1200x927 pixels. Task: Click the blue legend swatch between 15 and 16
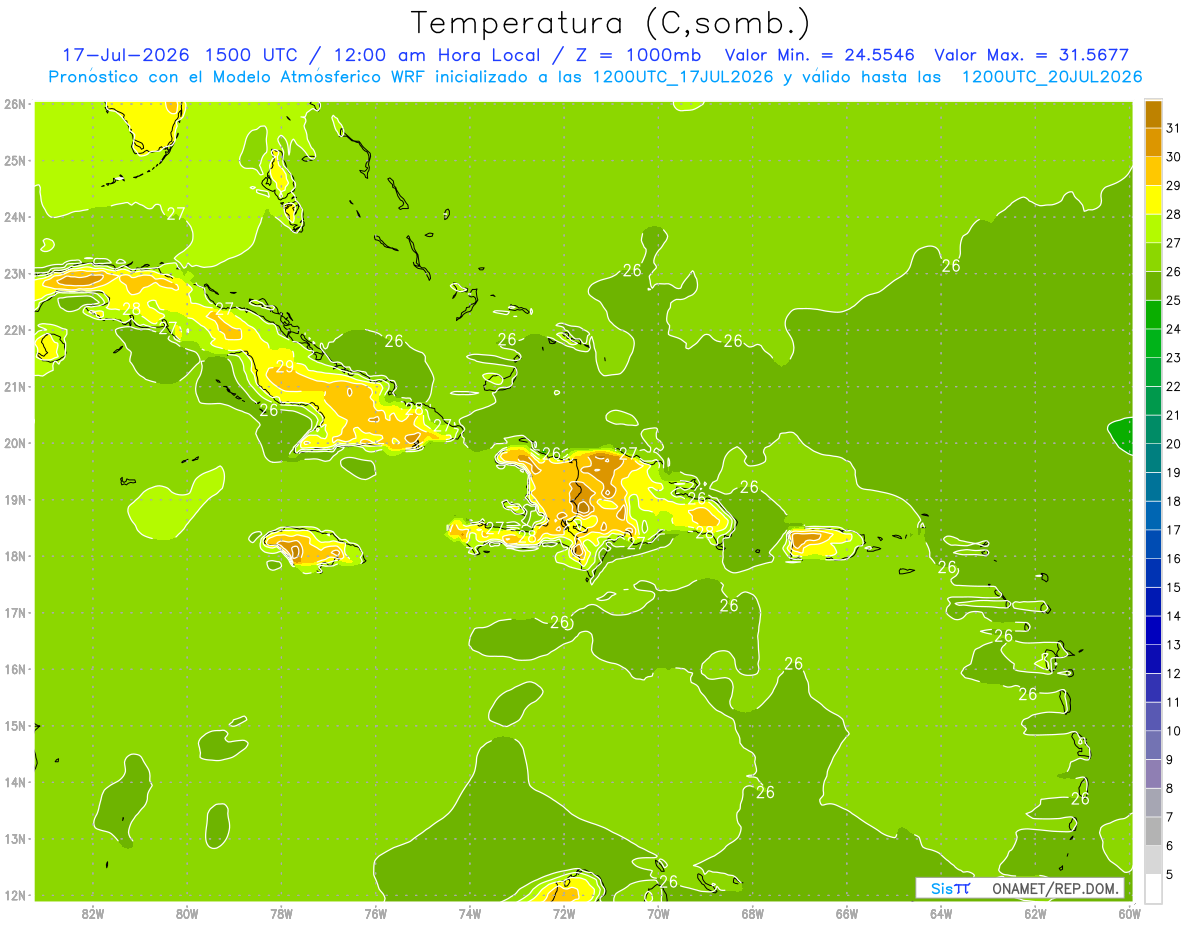click(1153, 572)
